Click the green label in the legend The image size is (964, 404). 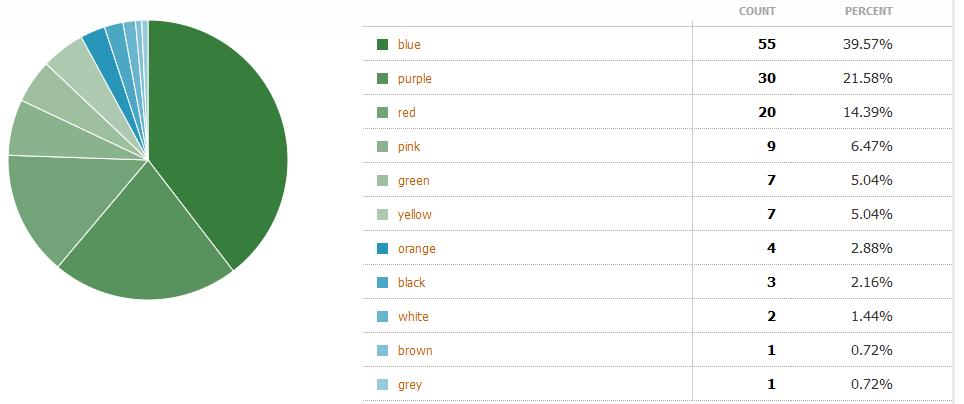[413, 181]
